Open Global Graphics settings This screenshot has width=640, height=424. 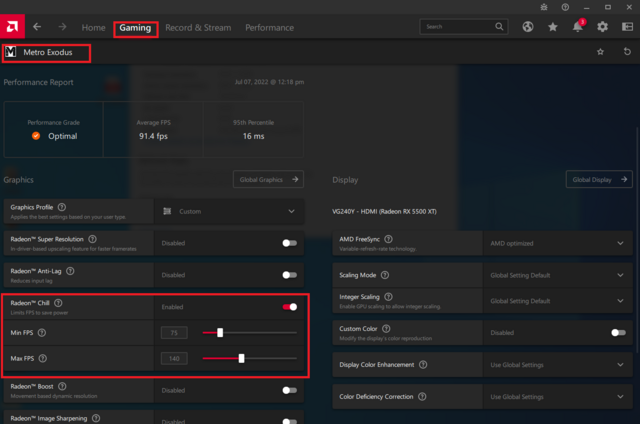[268, 179]
